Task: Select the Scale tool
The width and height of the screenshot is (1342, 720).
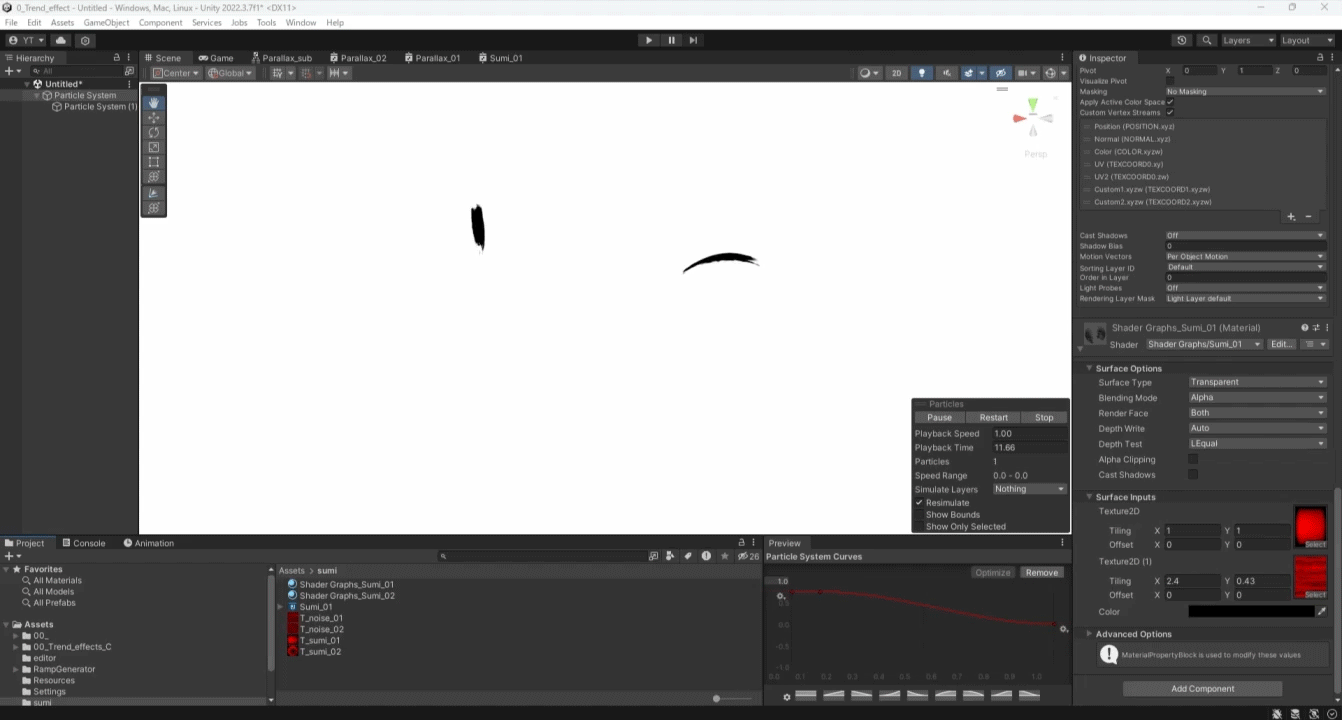Action: tap(154, 147)
